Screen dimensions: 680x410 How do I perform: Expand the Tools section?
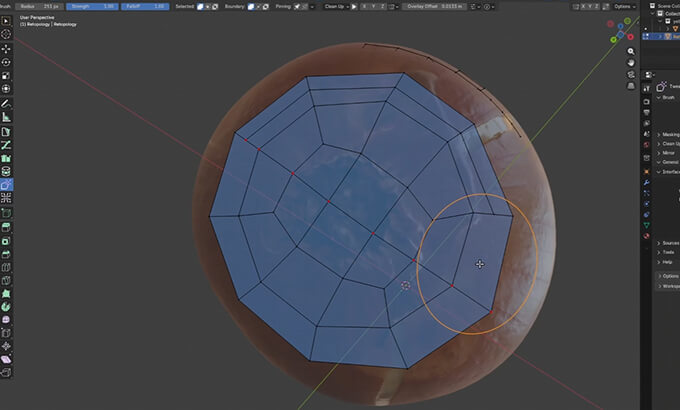pyautogui.click(x=668, y=252)
